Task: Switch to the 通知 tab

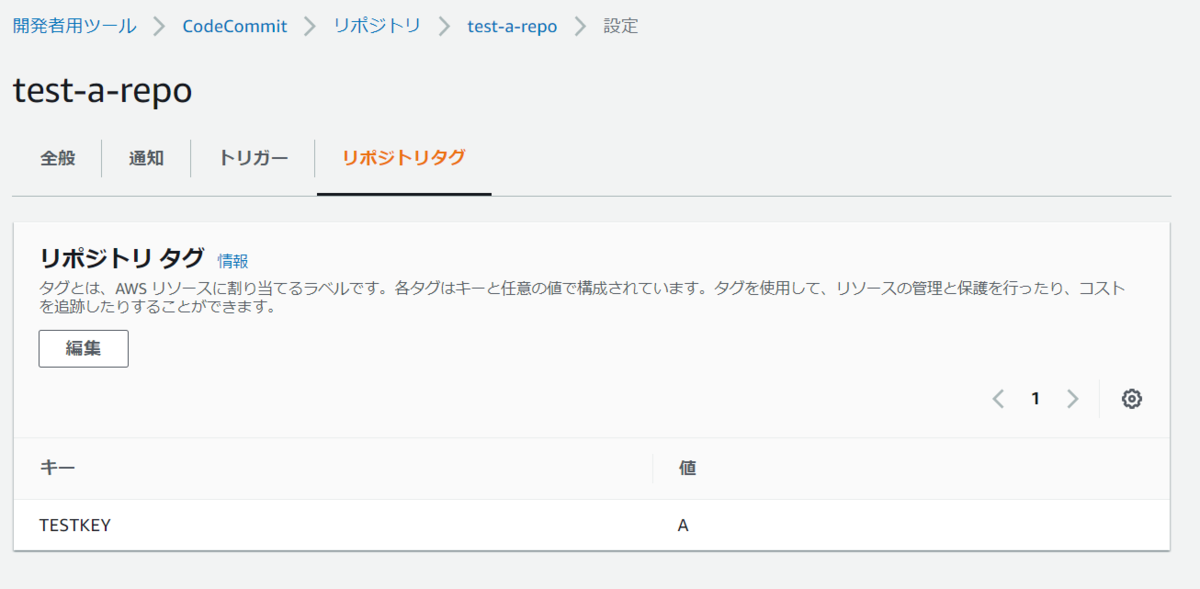Action: (147, 158)
